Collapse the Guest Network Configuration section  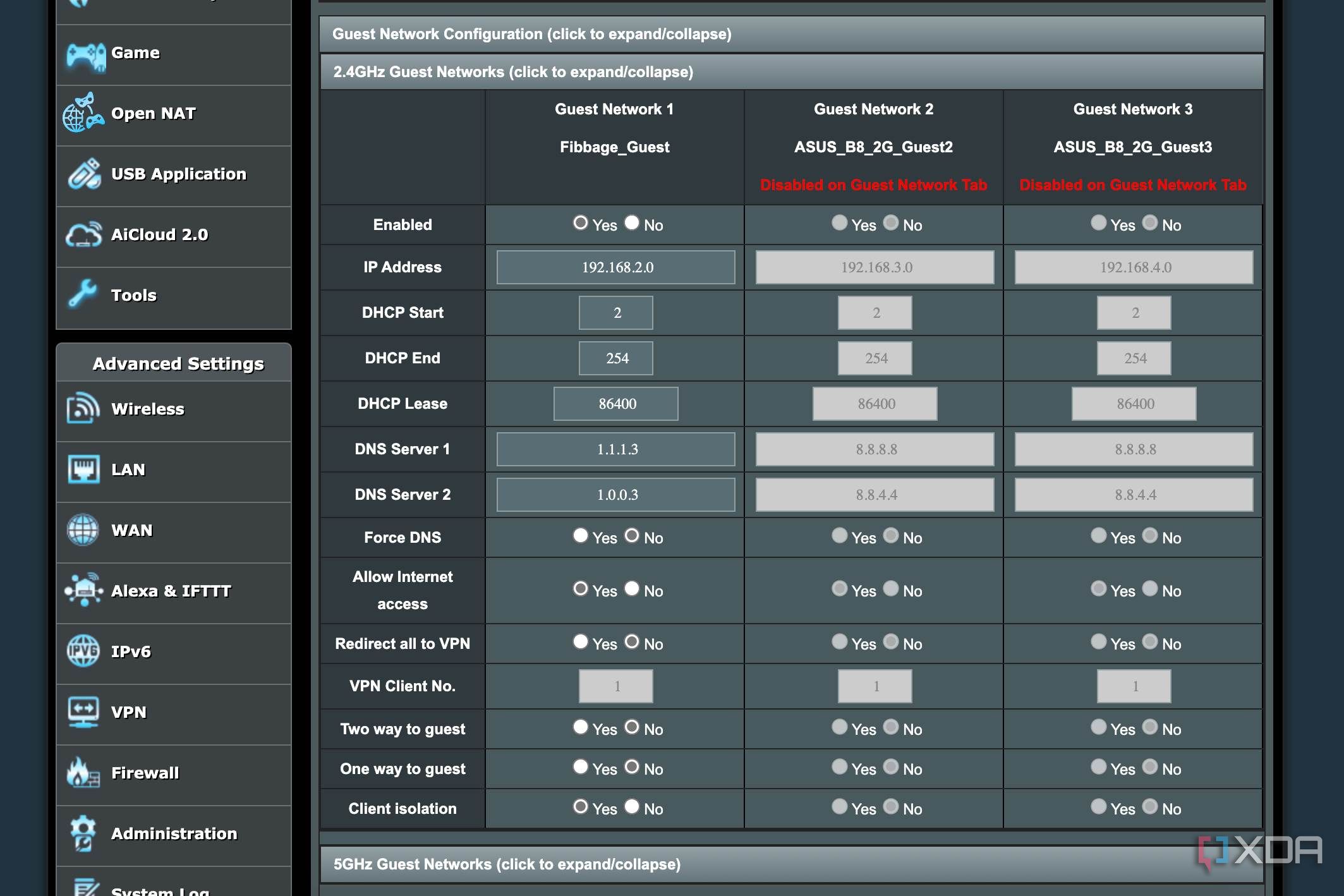point(533,35)
